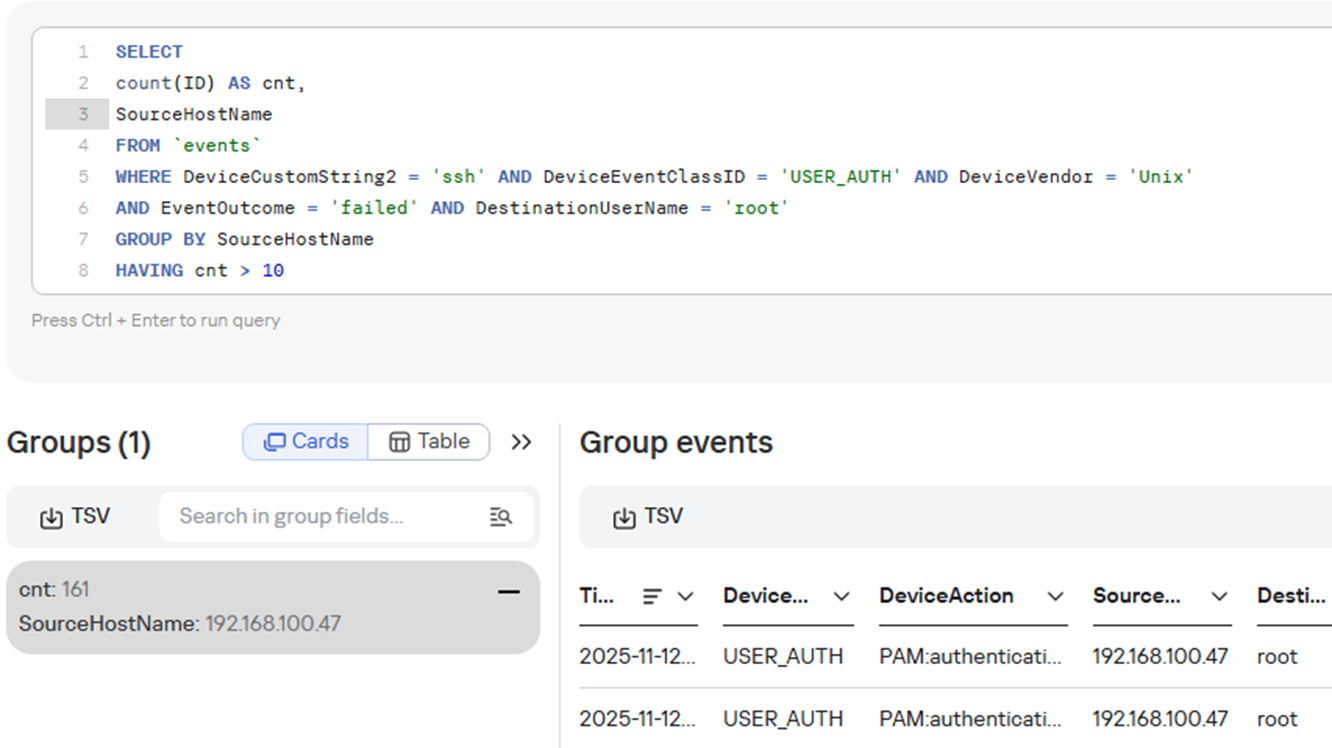Click the group fields search filter icon
Image resolution: width=1332 pixels, height=748 pixels.
[501, 517]
